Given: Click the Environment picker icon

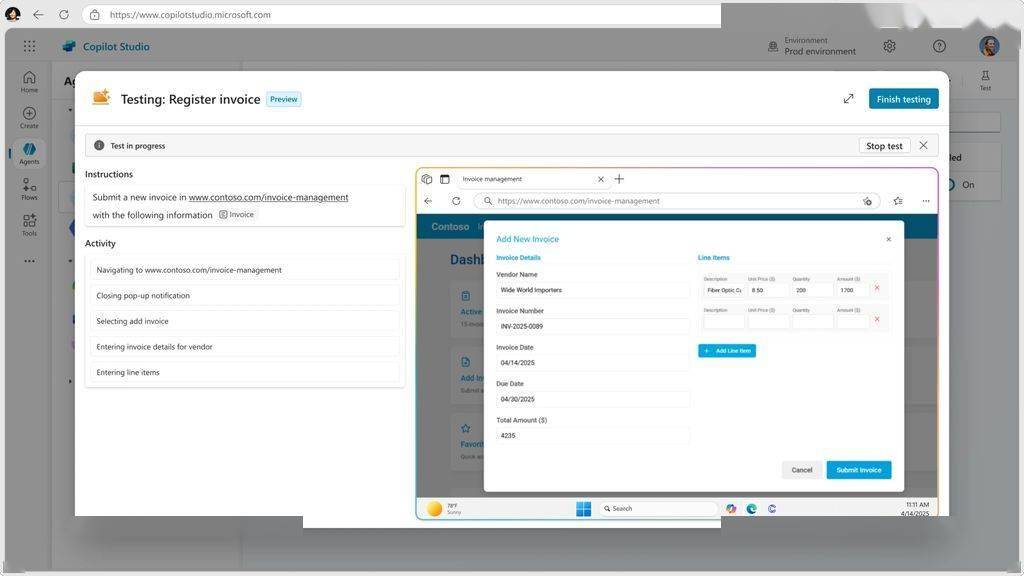Looking at the screenshot, I should point(773,46).
